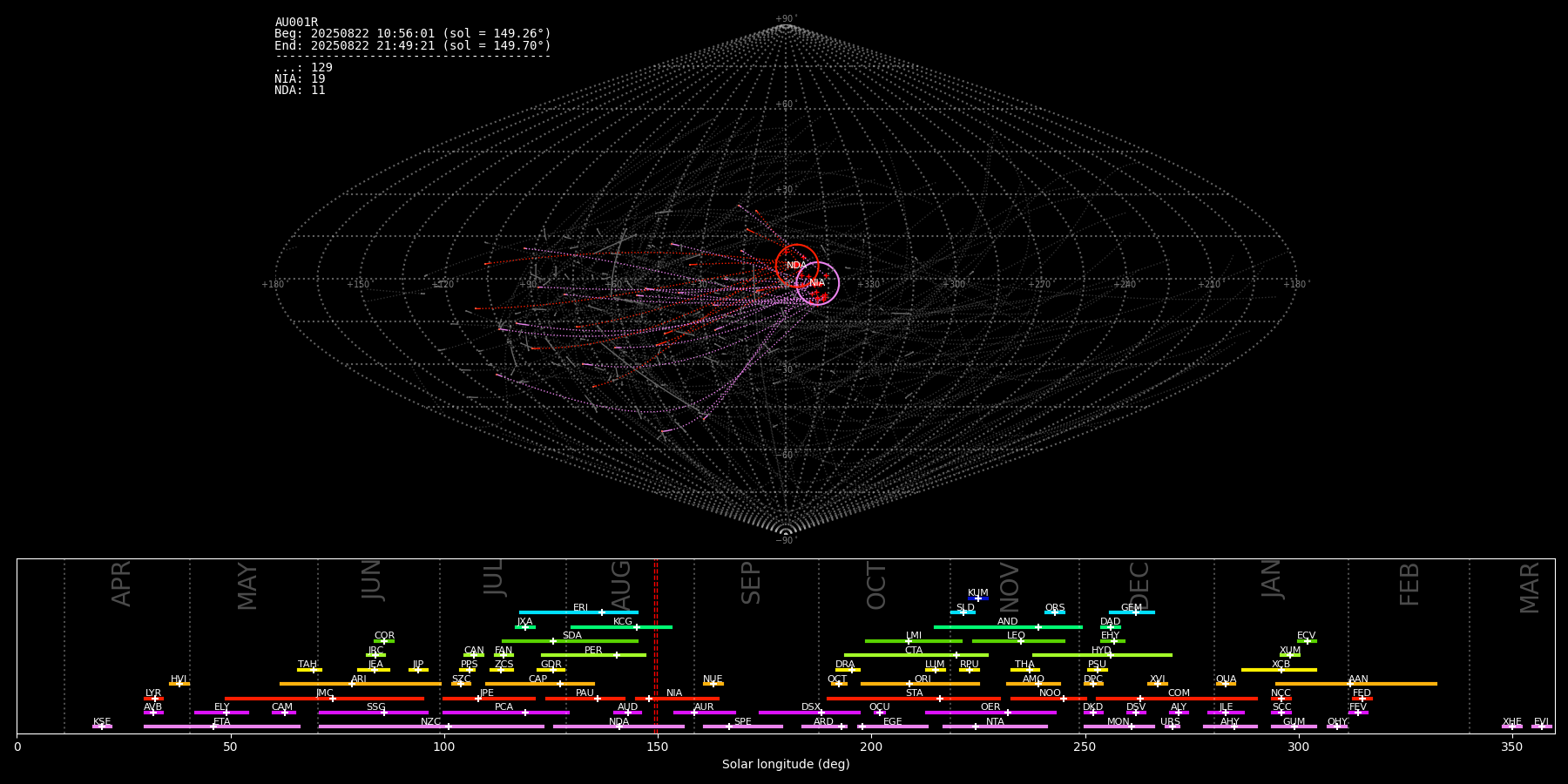Click the NZC pink shower bar
The height and width of the screenshot is (784, 1568).
pyautogui.click(x=431, y=727)
